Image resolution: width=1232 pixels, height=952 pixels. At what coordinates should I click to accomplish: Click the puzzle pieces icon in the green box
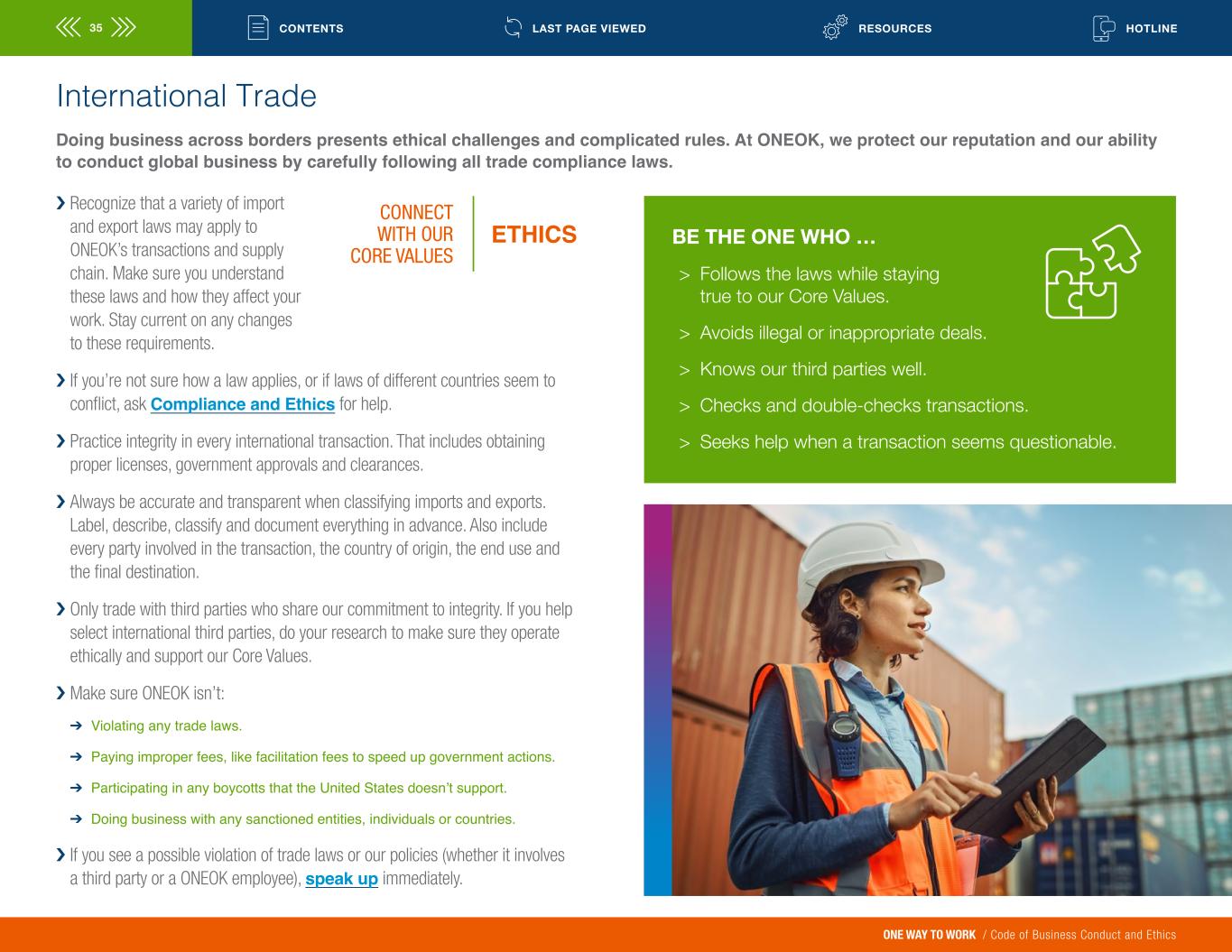pos(1092,272)
